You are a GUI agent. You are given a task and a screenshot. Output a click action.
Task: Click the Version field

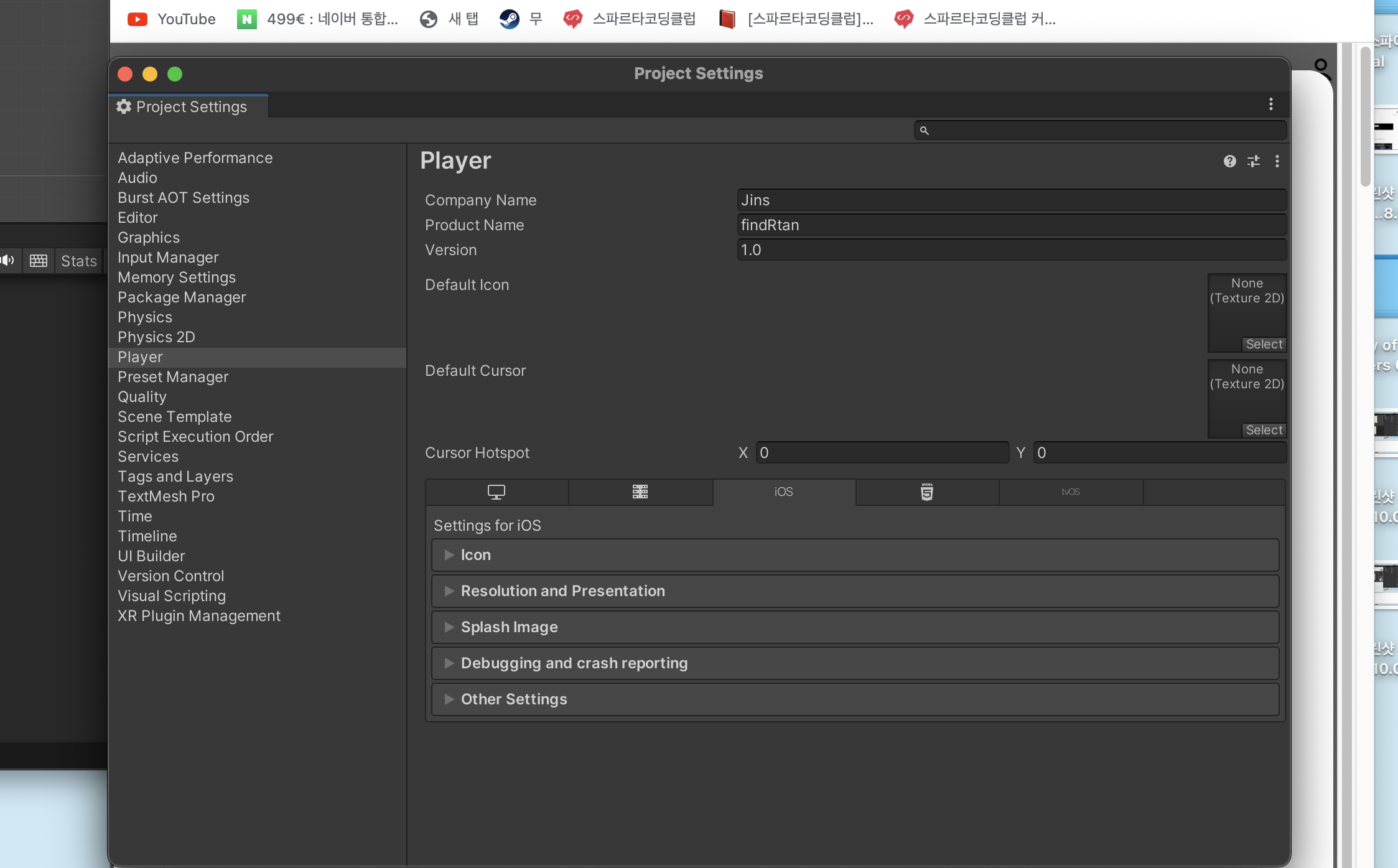pyautogui.click(x=1012, y=250)
